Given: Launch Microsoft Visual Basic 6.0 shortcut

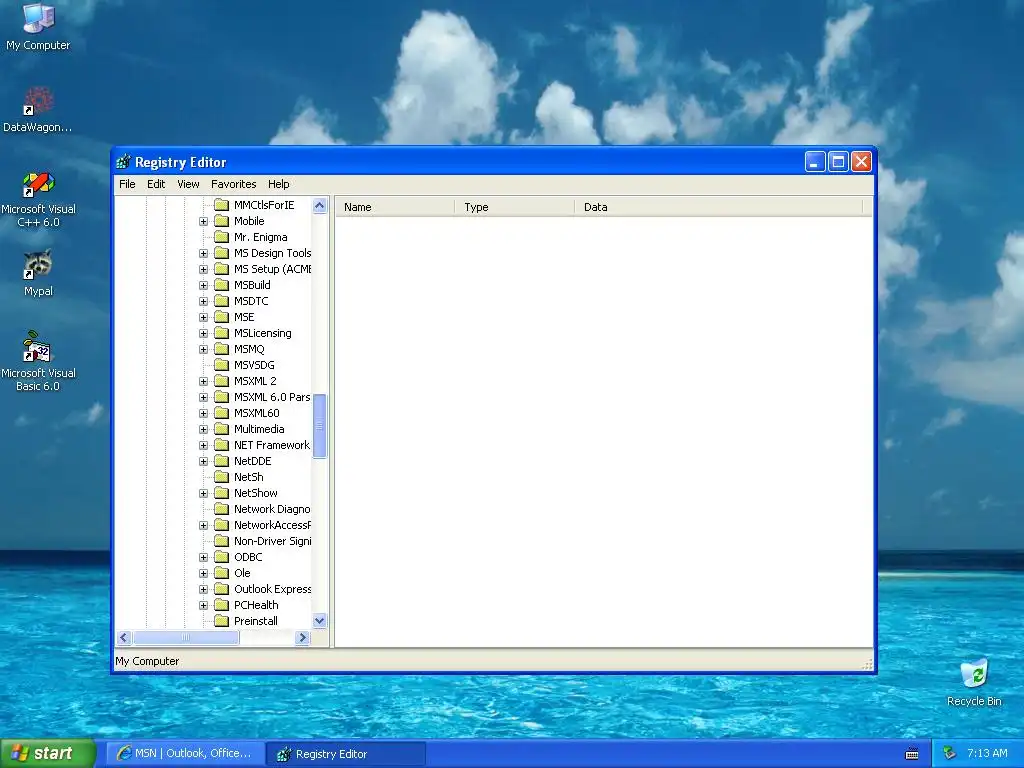Looking at the screenshot, I should click(x=38, y=361).
